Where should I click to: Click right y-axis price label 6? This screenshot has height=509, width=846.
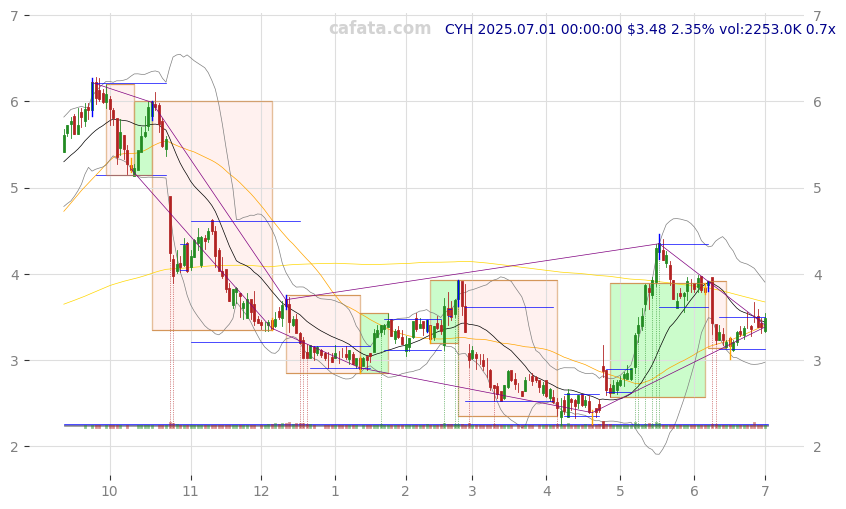pyautogui.click(x=817, y=101)
